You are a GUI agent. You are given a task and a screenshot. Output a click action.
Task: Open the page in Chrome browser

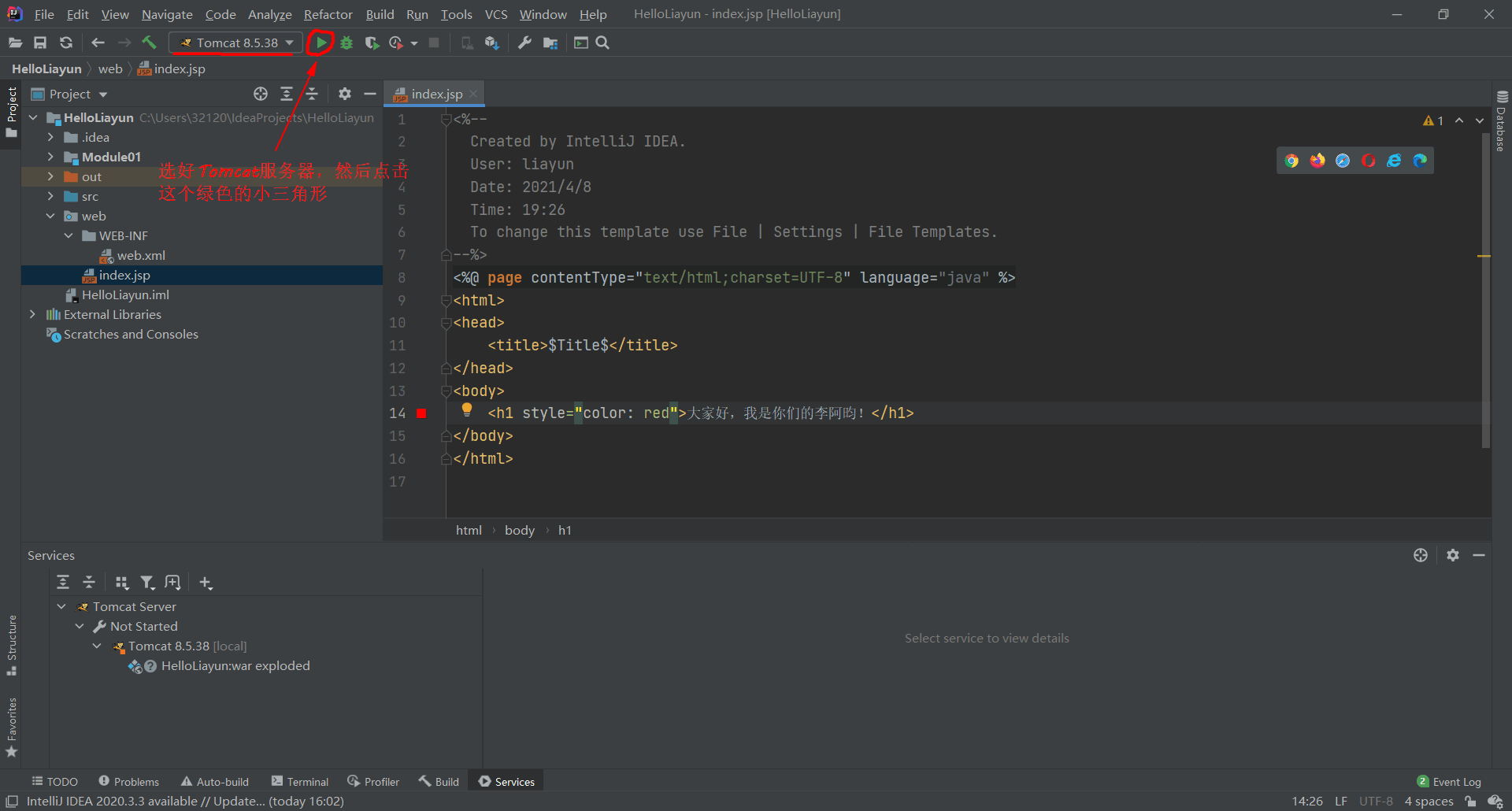(x=1291, y=161)
